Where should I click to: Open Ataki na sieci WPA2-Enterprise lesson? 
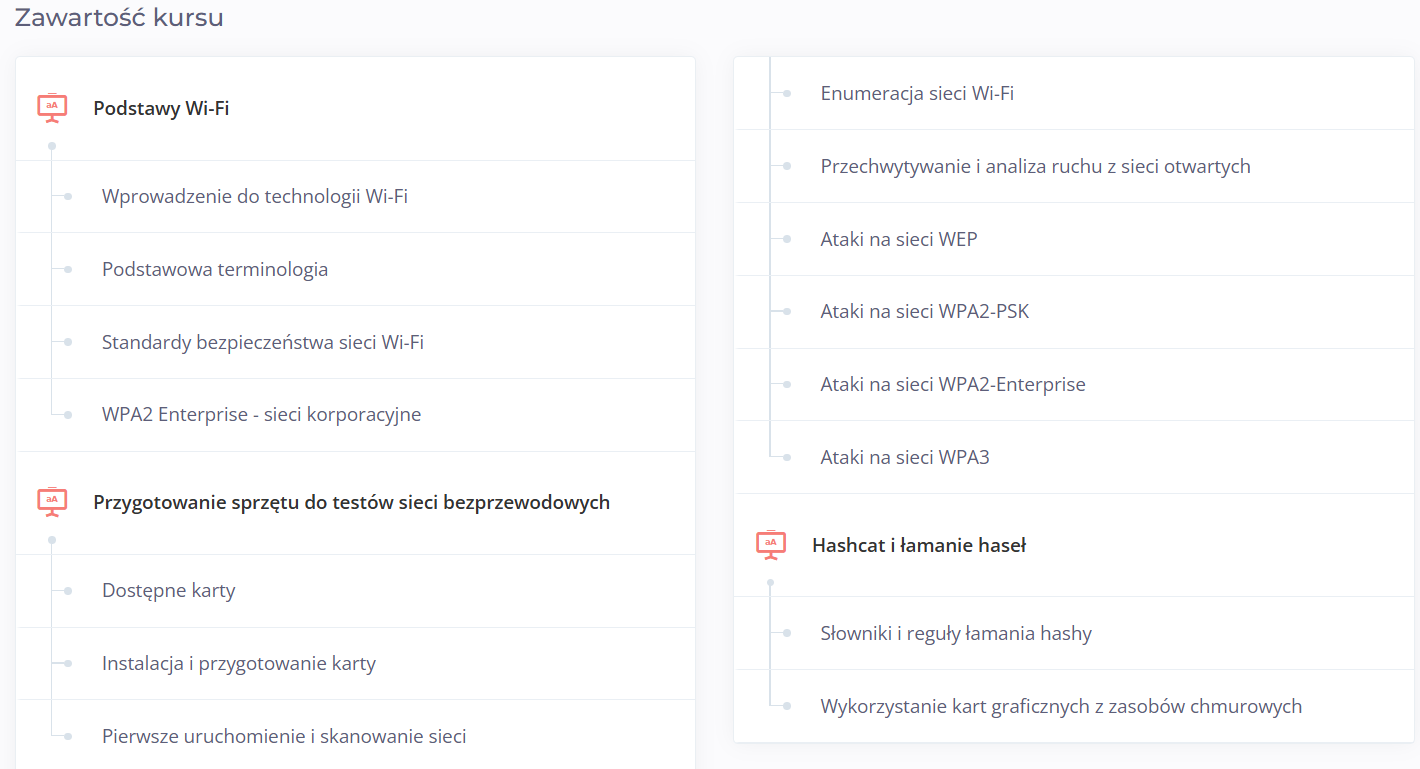point(952,384)
